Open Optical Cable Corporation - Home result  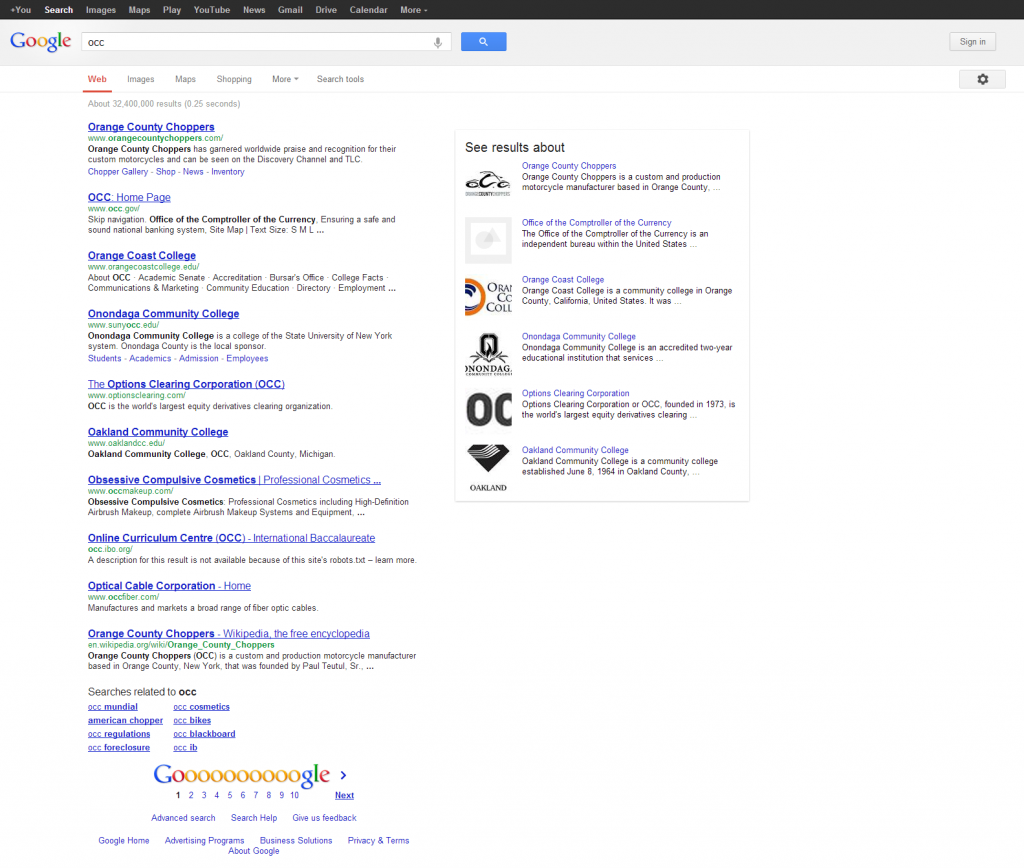(169, 586)
